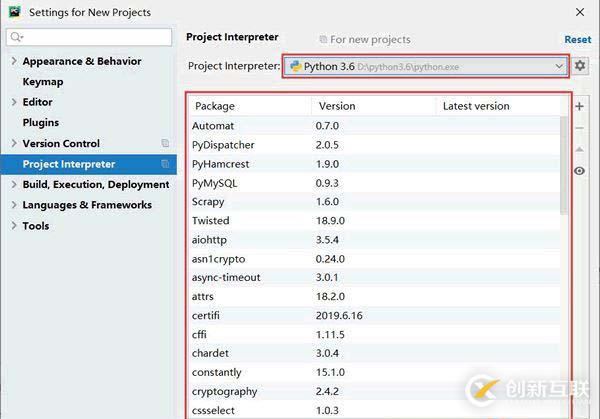Click the copy icon beside Project Interpreter item
The height and width of the screenshot is (419, 600).
pos(165,164)
